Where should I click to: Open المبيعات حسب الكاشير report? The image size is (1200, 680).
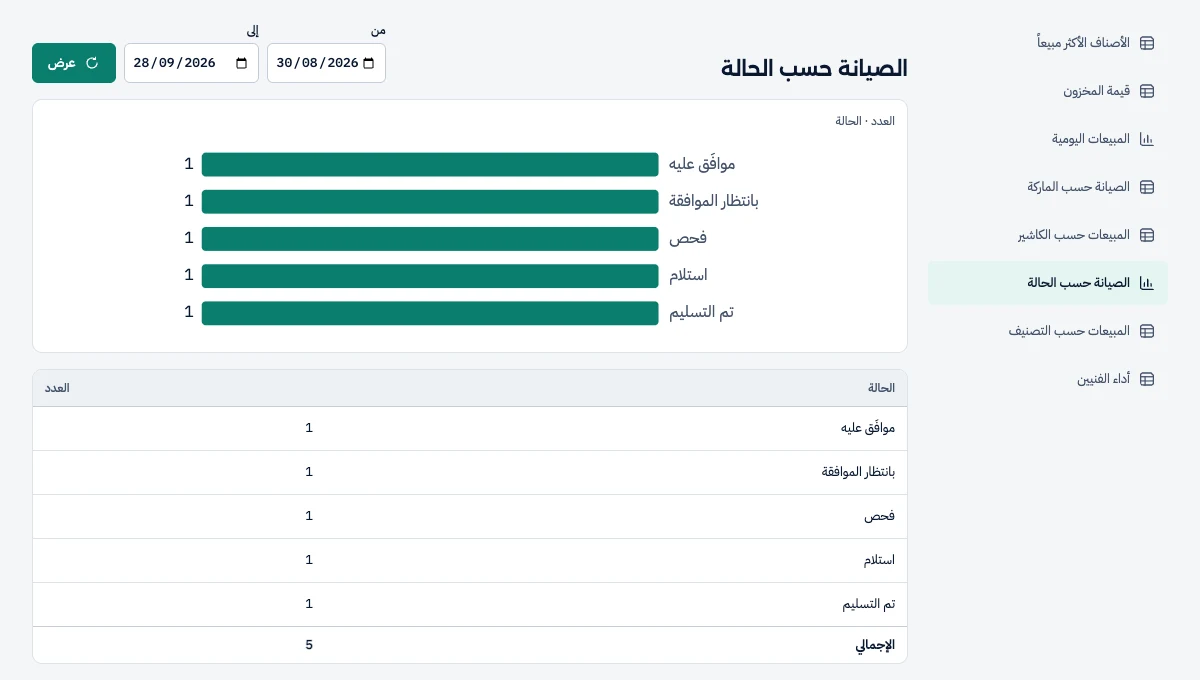click(x=1048, y=235)
